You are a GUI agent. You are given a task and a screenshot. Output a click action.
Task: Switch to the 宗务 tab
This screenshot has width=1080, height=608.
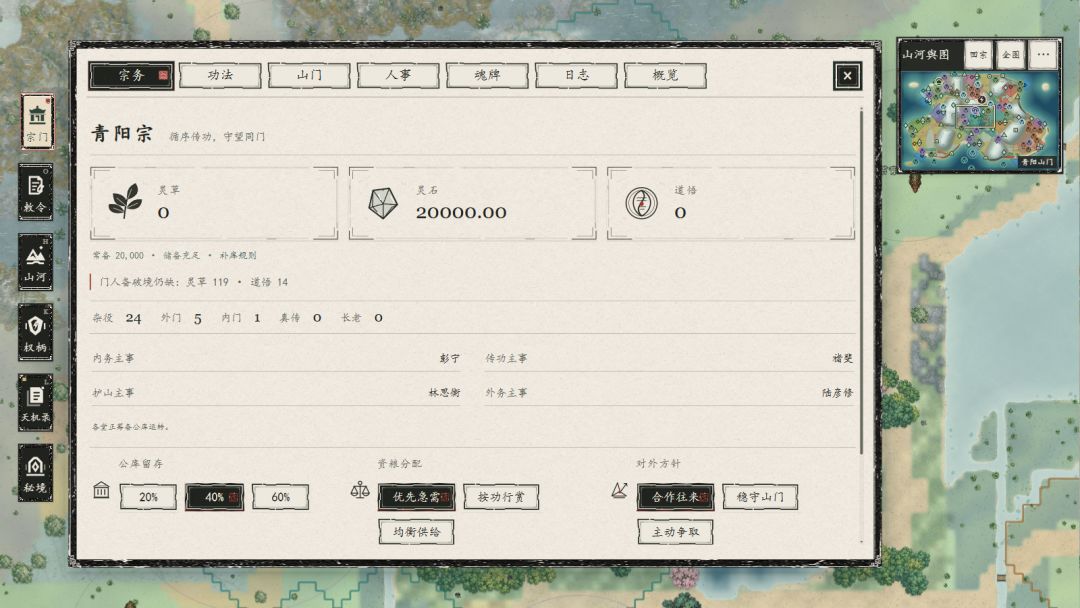[131, 76]
